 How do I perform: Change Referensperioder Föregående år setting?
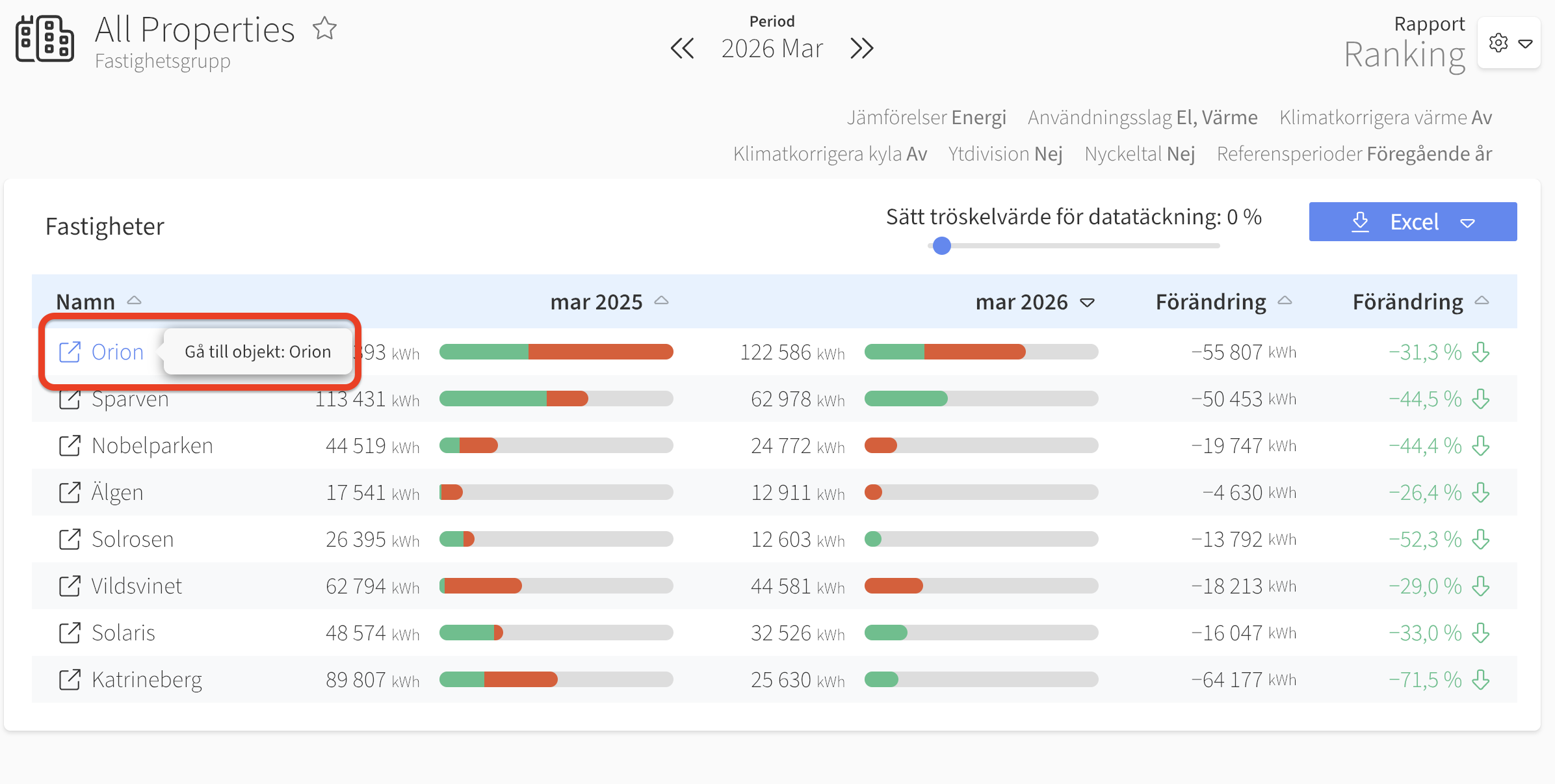(x=1354, y=153)
